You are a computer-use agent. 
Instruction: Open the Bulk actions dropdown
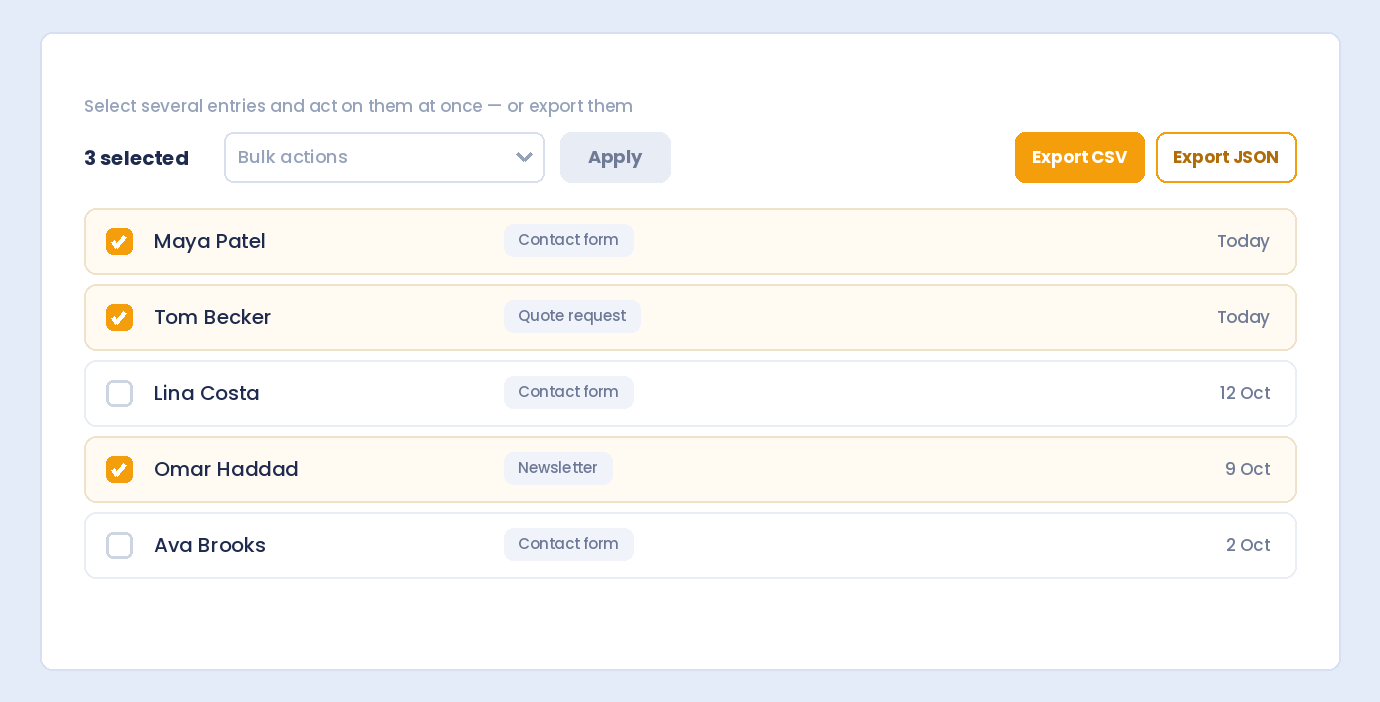tap(384, 157)
